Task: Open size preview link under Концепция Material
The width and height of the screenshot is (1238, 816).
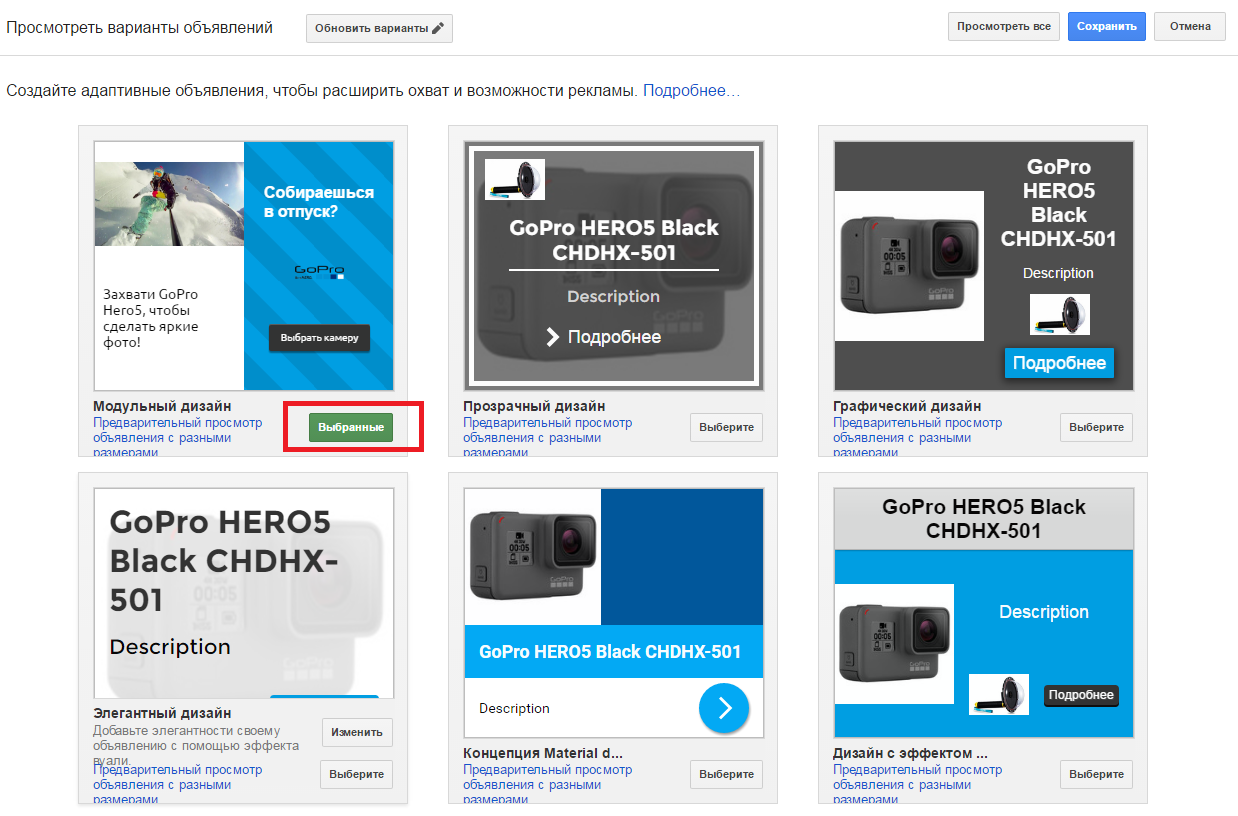Action: coord(548,784)
